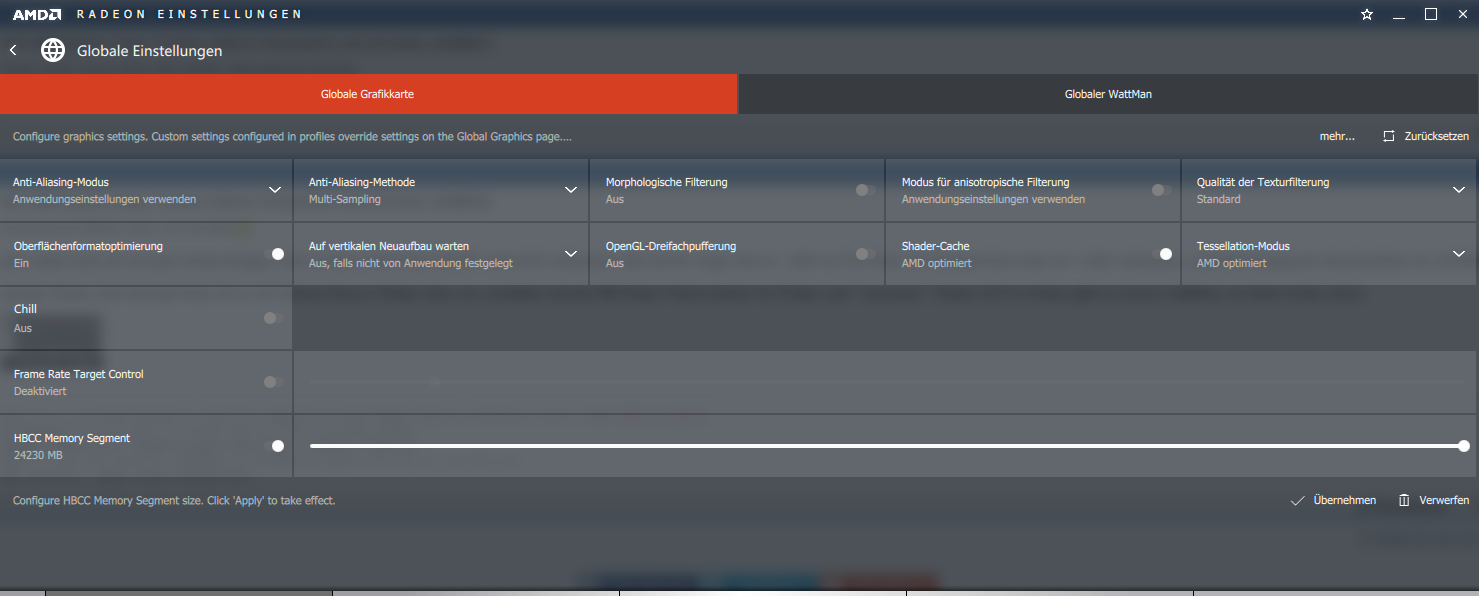Image resolution: width=1479 pixels, height=596 pixels.
Task: Expand the Tessellation-Modus dropdown
Action: click(1459, 254)
